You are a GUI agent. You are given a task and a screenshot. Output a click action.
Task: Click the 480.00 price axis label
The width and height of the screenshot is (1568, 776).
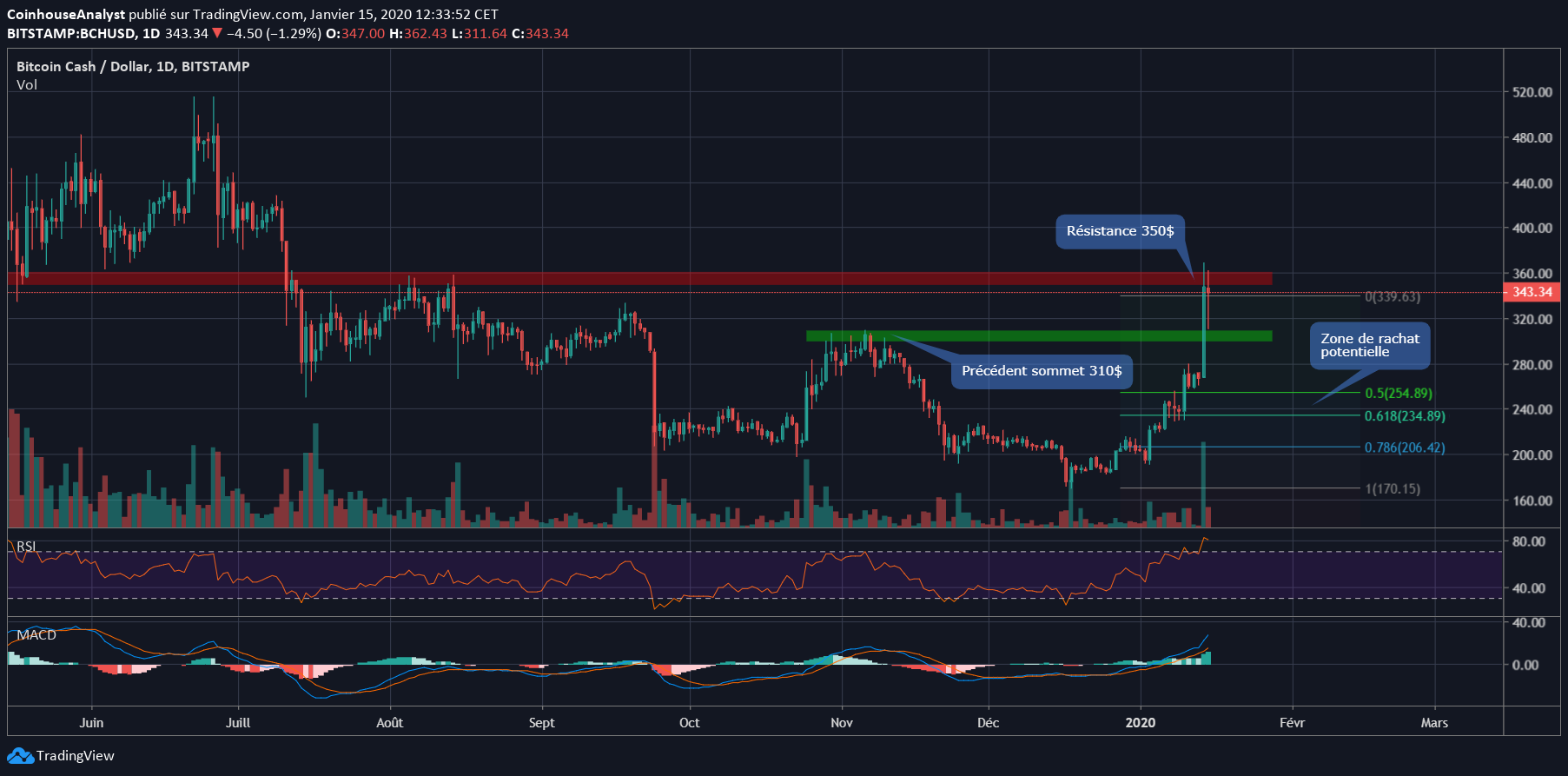pyautogui.click(x=1532, y=138)
